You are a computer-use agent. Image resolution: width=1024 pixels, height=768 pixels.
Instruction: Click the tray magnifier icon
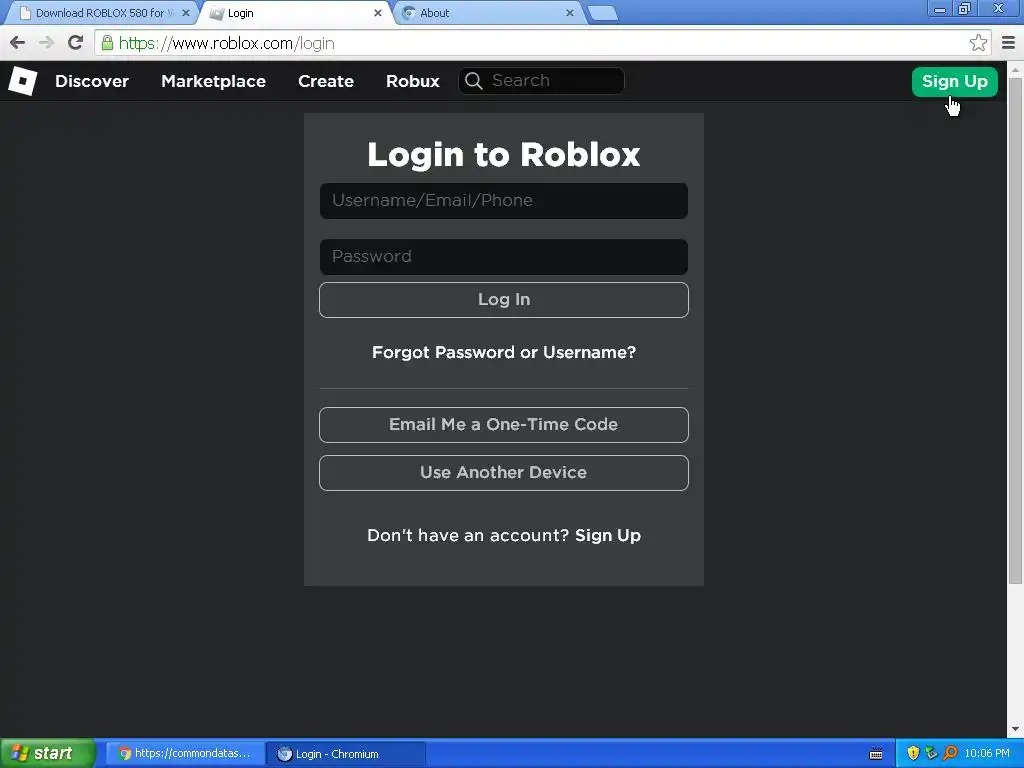coord(950,753)
